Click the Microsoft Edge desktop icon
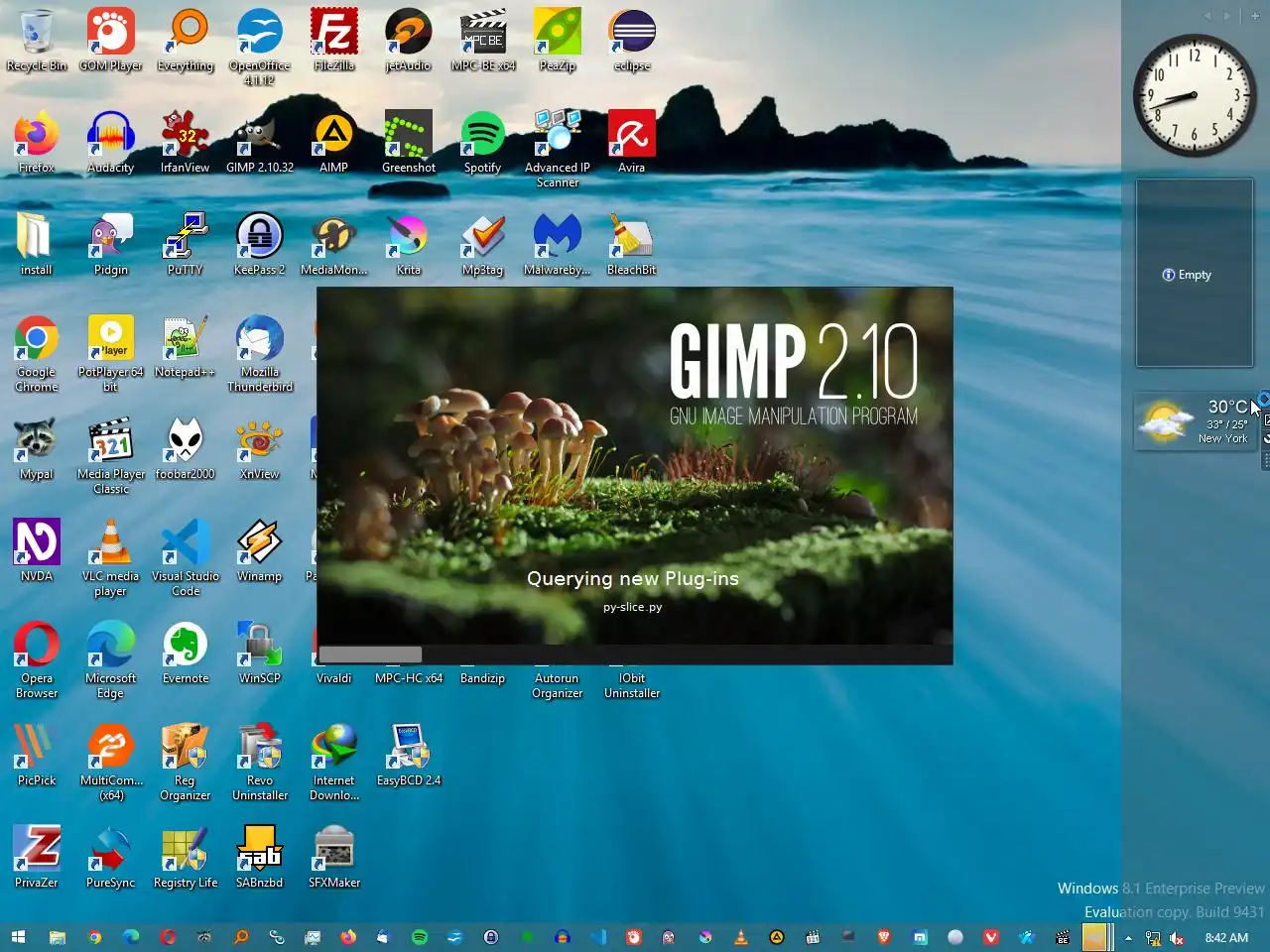This screenshot has height=952, width=1270. coord(111,660)
